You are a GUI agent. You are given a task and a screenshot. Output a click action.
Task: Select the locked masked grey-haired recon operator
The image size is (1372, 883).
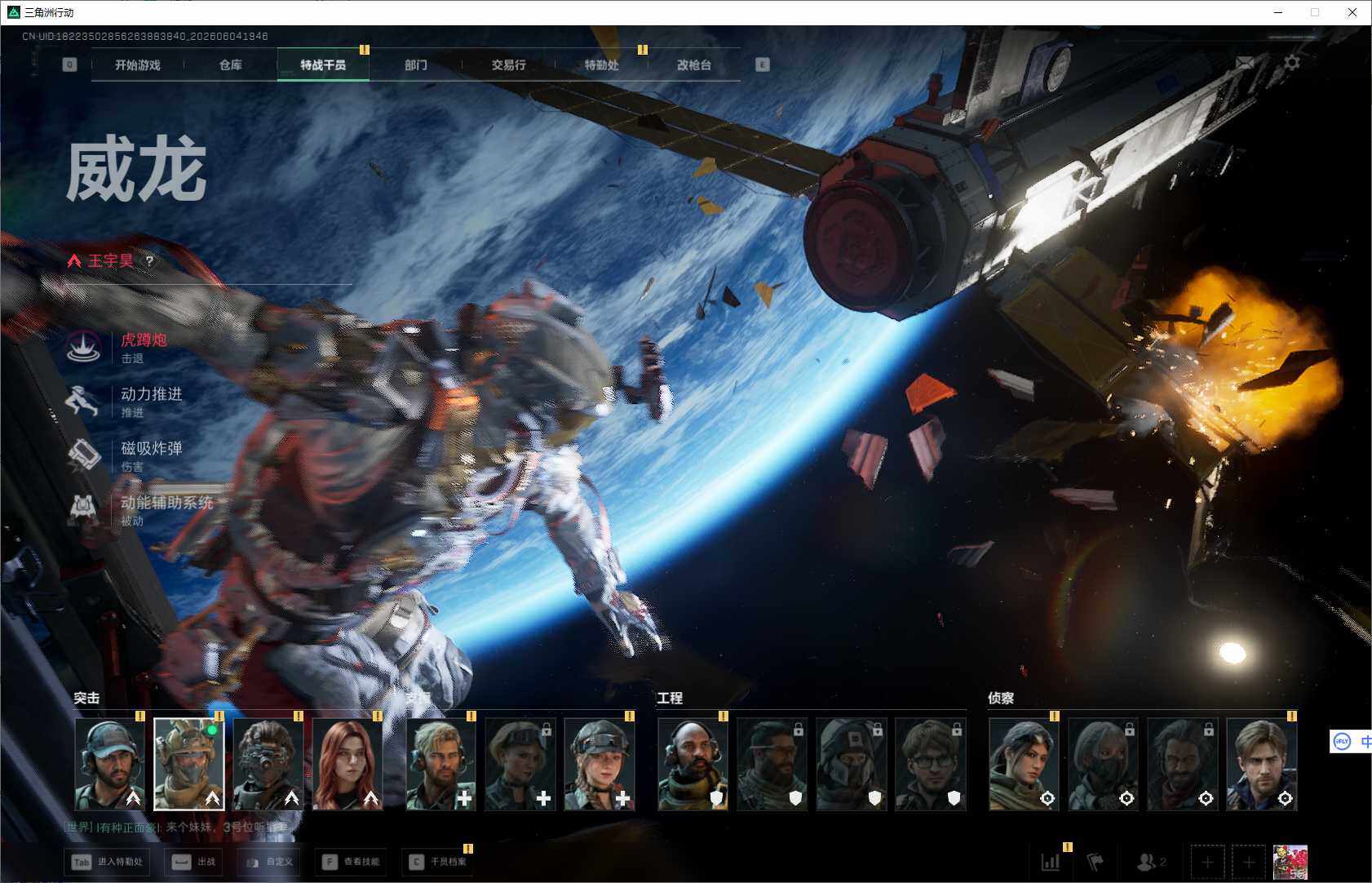pyautogui.click(x=1104, y=764)
